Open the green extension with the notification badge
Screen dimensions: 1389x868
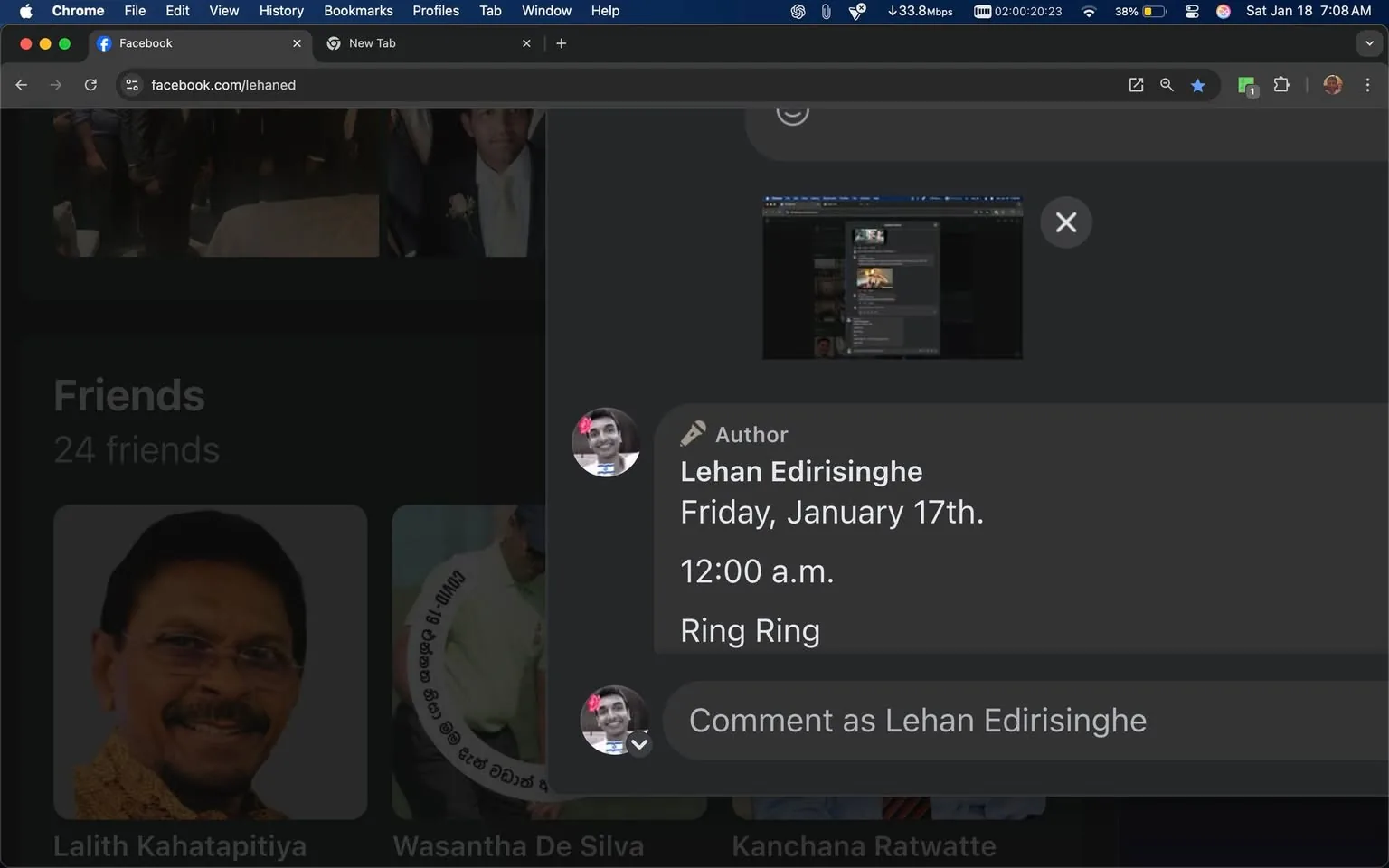click(1247, 84)
